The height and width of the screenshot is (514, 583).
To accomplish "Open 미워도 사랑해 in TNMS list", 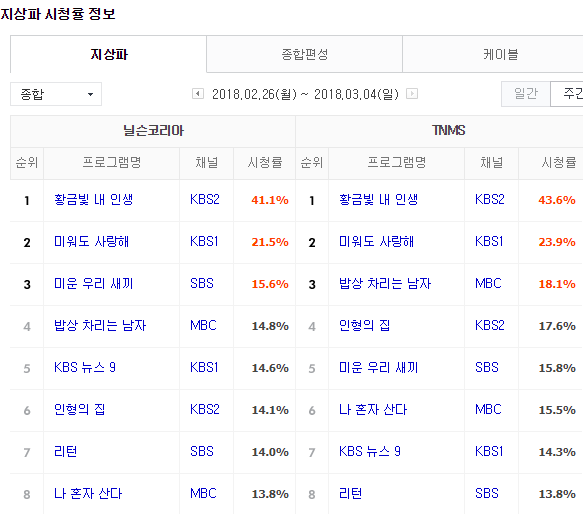I will click(376, 242).
